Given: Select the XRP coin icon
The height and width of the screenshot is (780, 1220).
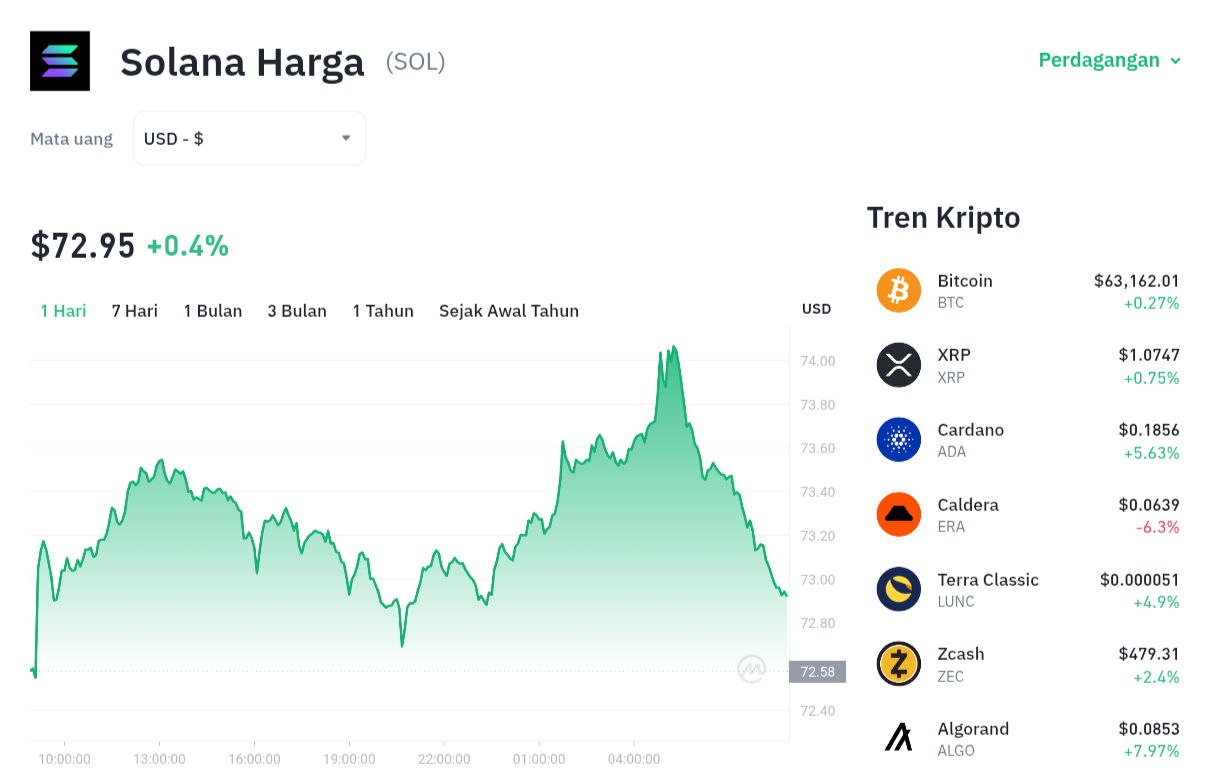Looking at the screenshot, I should (x=898, y=365).
